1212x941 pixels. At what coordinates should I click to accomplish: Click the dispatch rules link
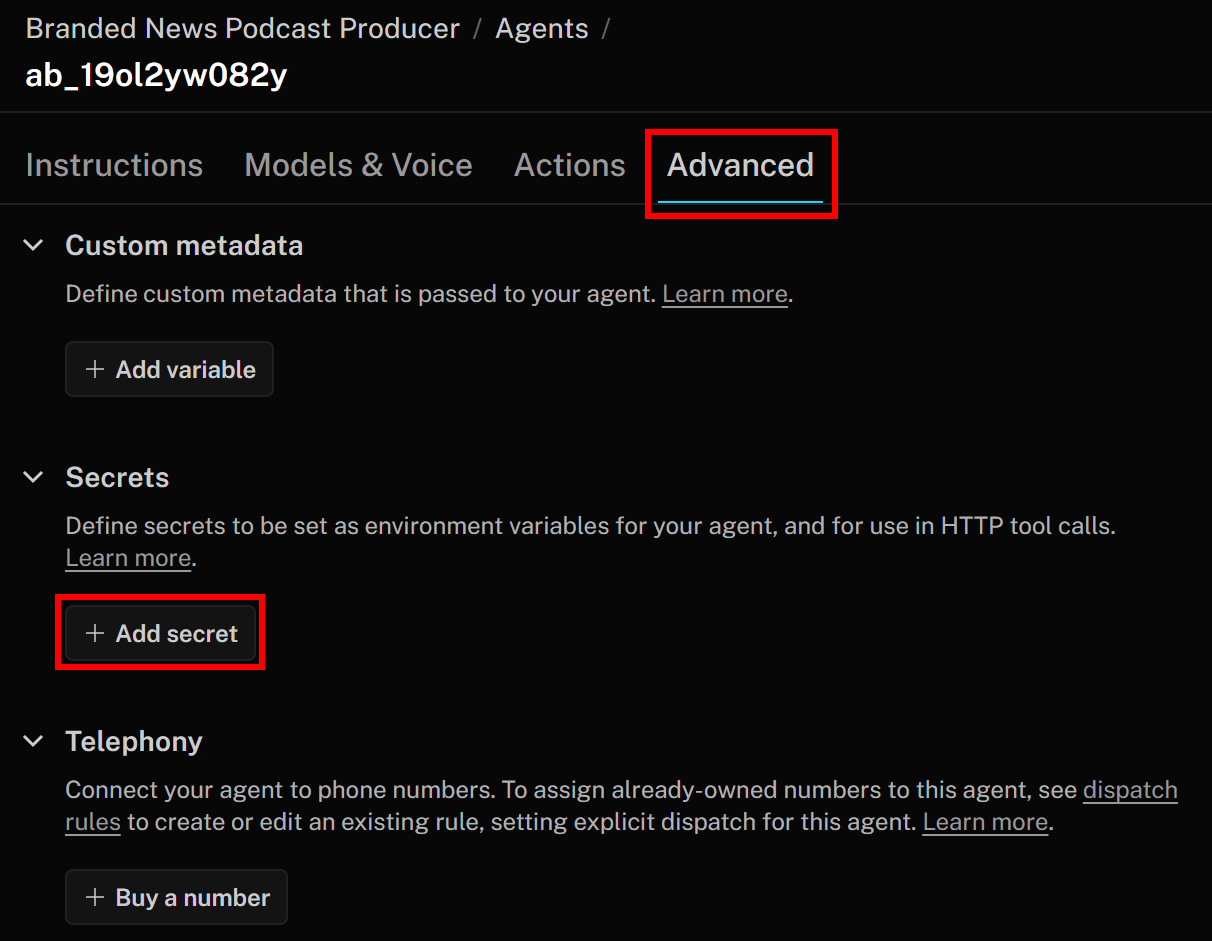(x=1130, y=789)
